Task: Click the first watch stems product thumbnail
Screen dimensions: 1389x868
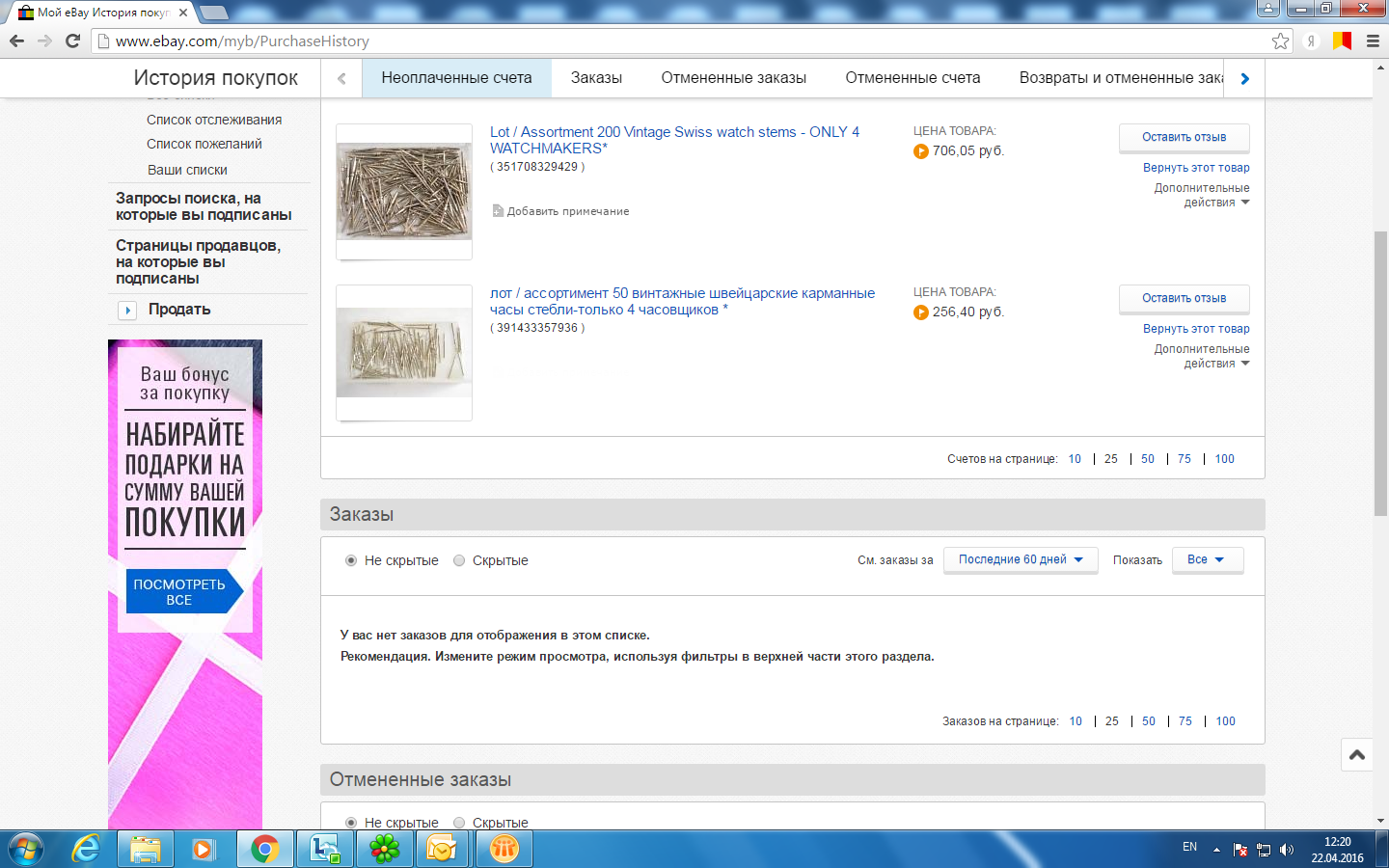Action: click(x=404, y=191)
